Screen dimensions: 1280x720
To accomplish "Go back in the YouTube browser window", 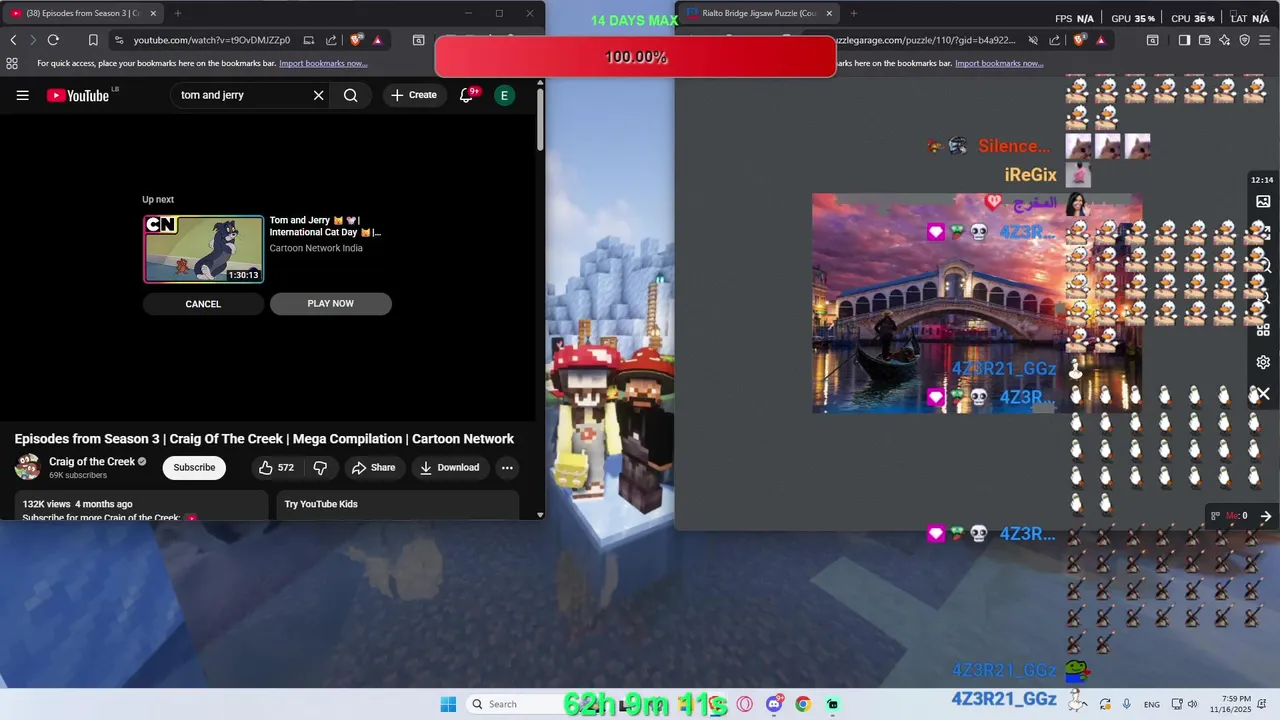I will (x=13, y=40).
